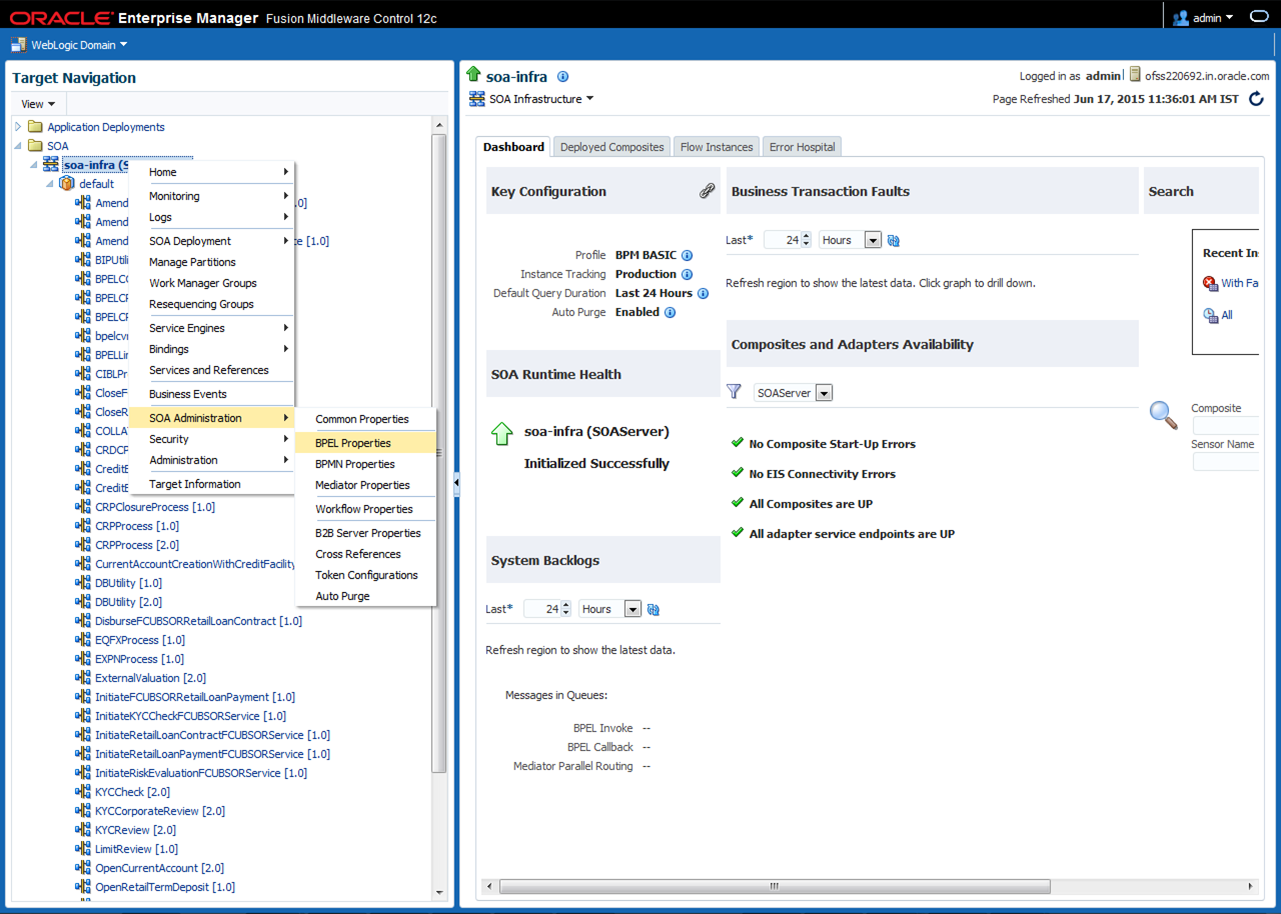This screenshot has height=914, width=1281.
Task: Collapse the default partition node
Action: (x=50, y=184)
